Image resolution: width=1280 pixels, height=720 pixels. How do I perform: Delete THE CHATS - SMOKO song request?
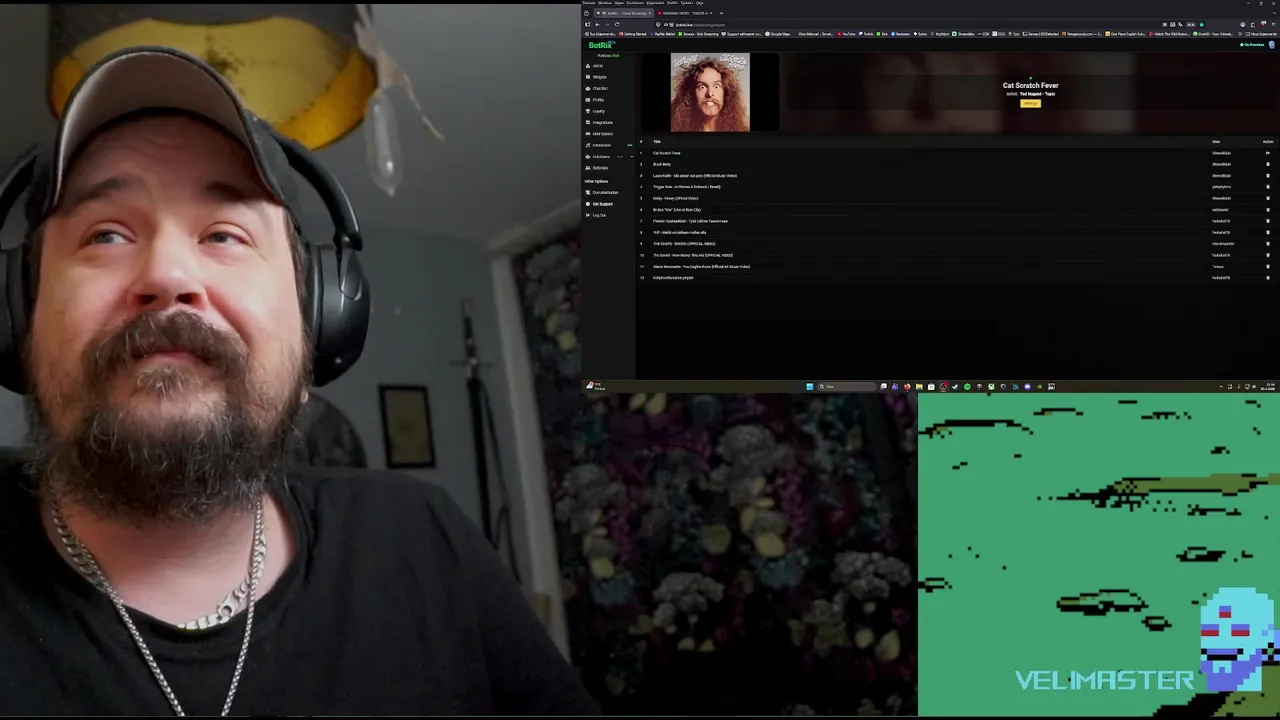[x=1268, y=244]
